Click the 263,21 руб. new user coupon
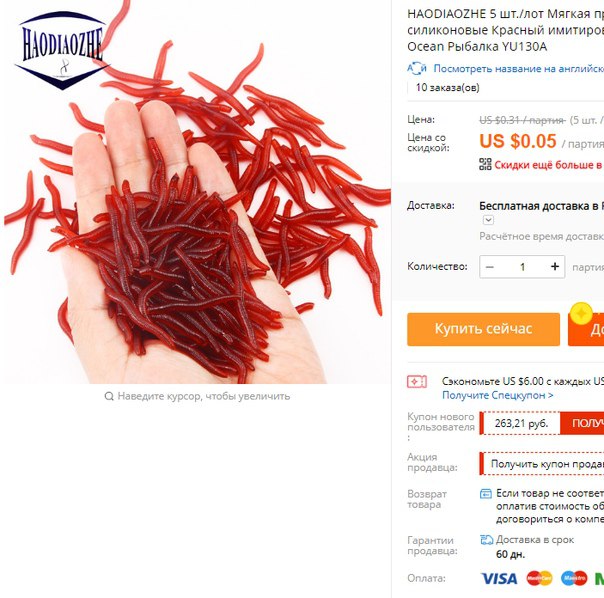Viewport: 604px width, 598px height. (521, 423)
